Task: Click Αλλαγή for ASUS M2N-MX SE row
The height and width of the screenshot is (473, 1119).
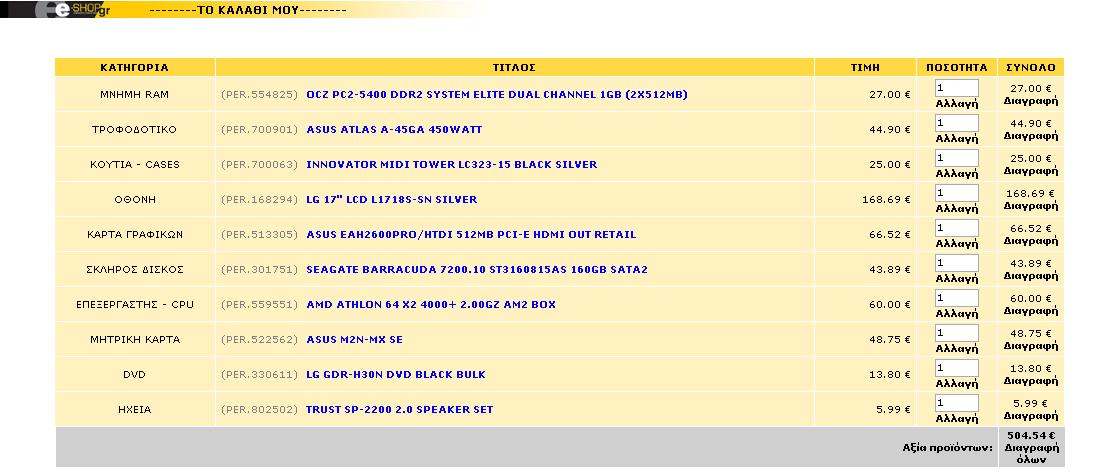Action: point(956,348)
